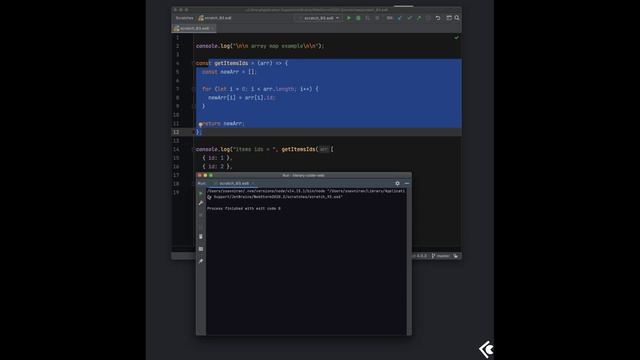The image size is (640, 360).
Task: Click the pin icon in Run window sidebar
Action: coord(200,261)
